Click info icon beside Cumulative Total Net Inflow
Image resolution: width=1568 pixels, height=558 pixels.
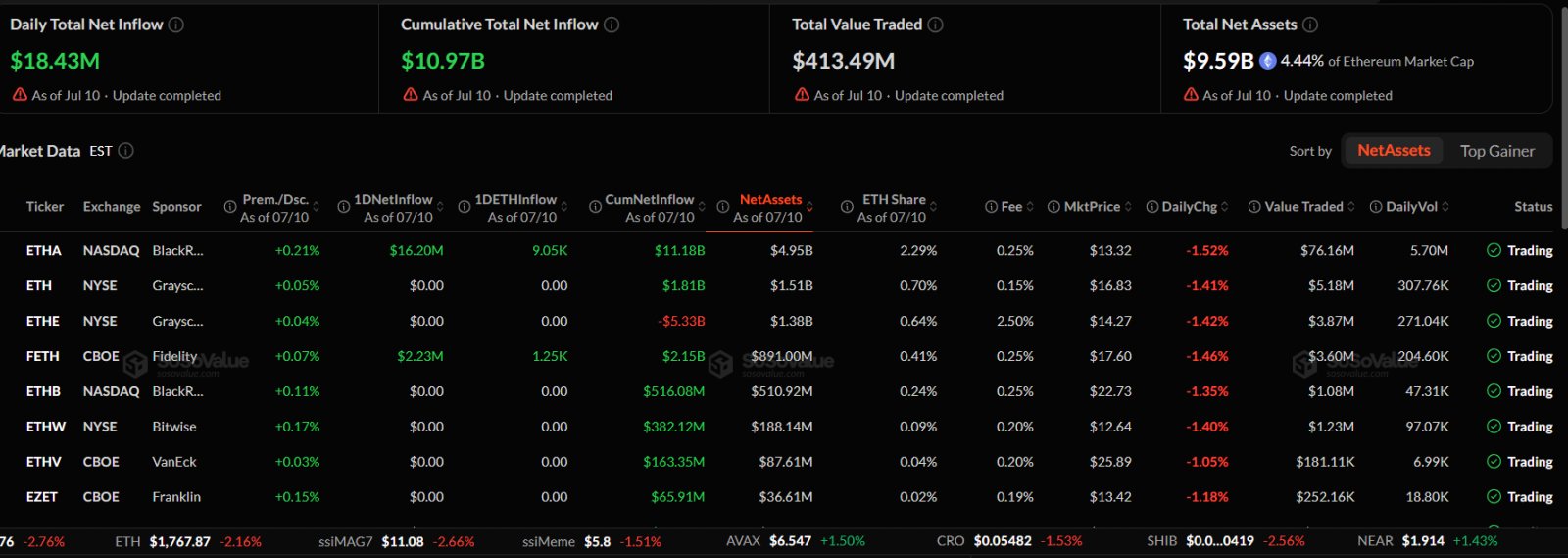(612, 25)
